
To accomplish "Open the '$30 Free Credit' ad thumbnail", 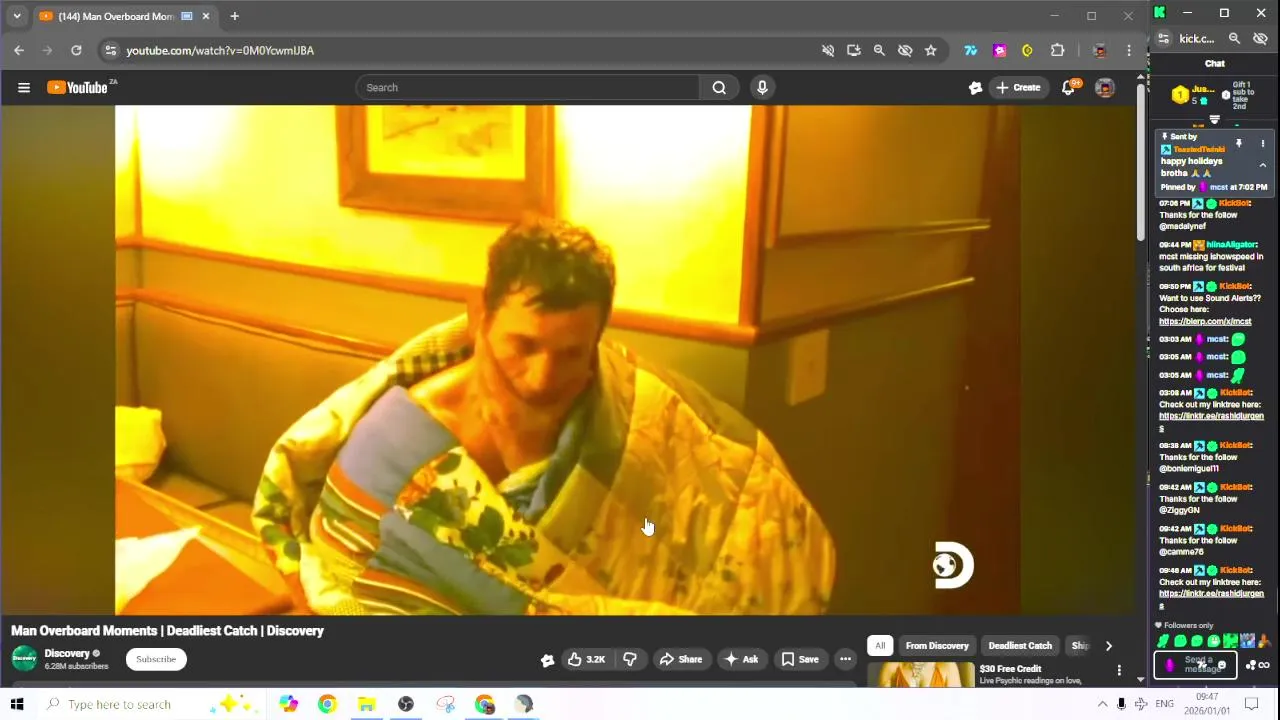I will click(921, 675).
